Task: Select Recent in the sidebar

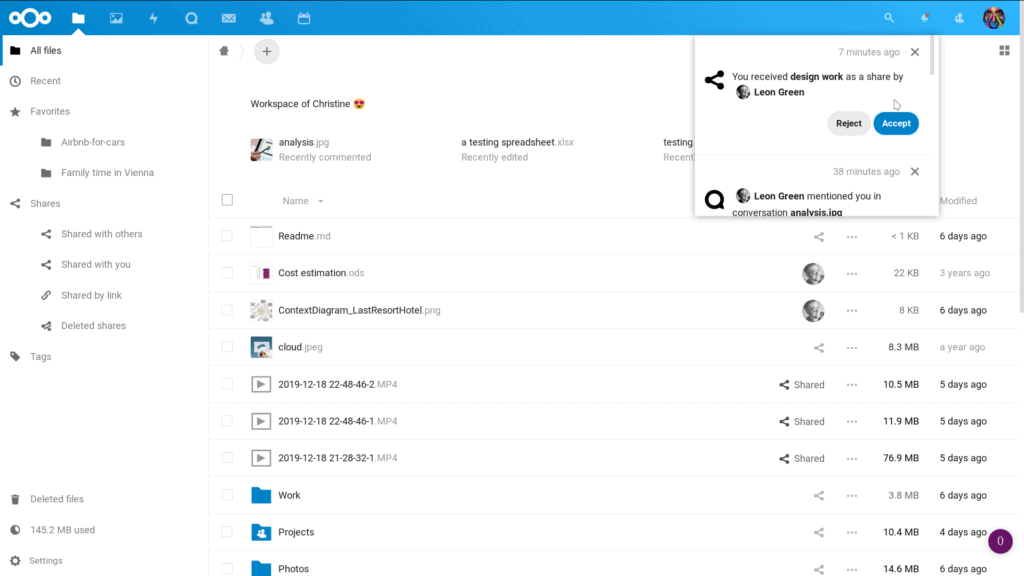Action: click(x=45, y=81)
